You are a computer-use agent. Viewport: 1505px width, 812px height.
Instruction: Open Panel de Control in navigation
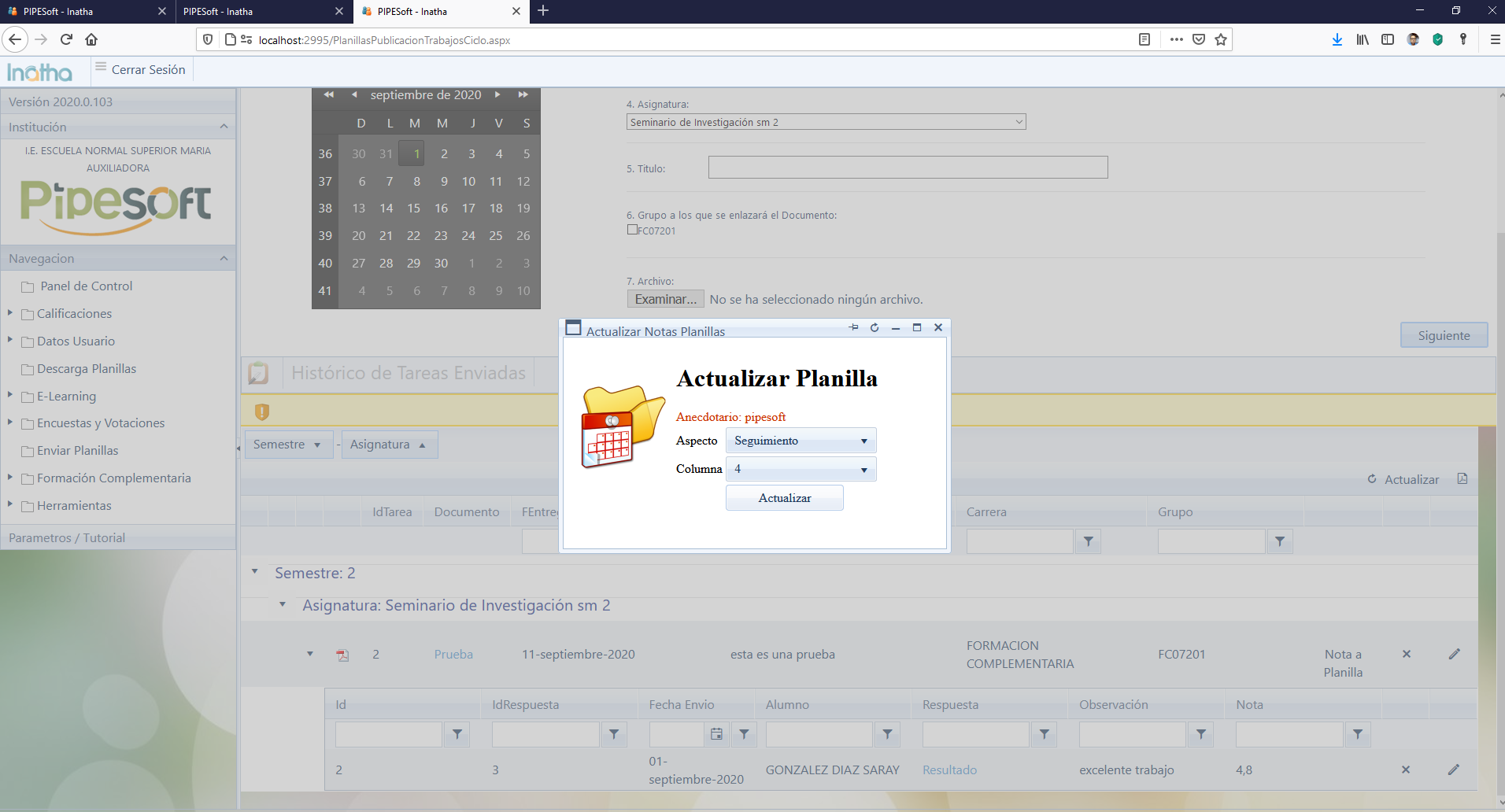[86, 286]
